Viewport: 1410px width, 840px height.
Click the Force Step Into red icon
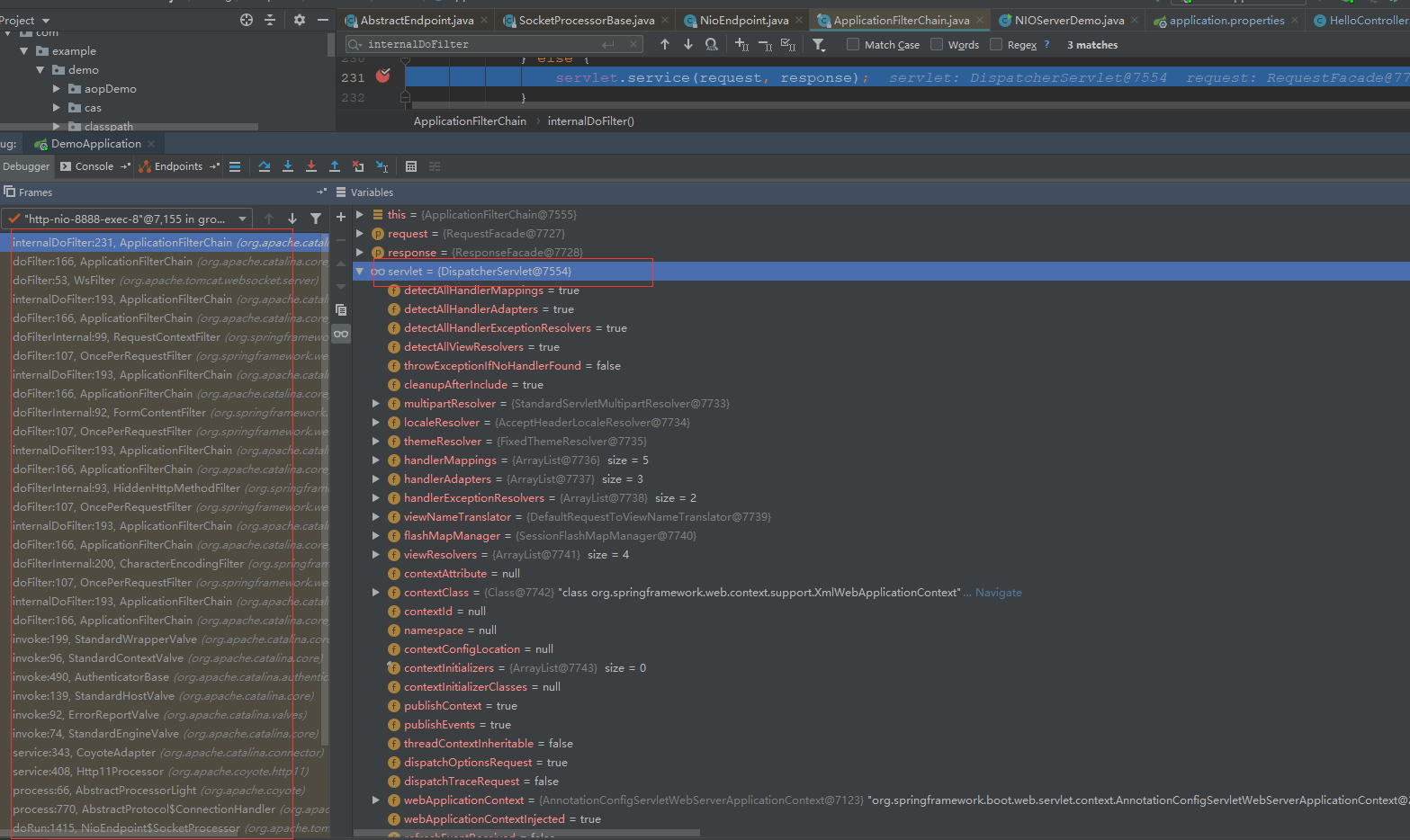(311, 166)
